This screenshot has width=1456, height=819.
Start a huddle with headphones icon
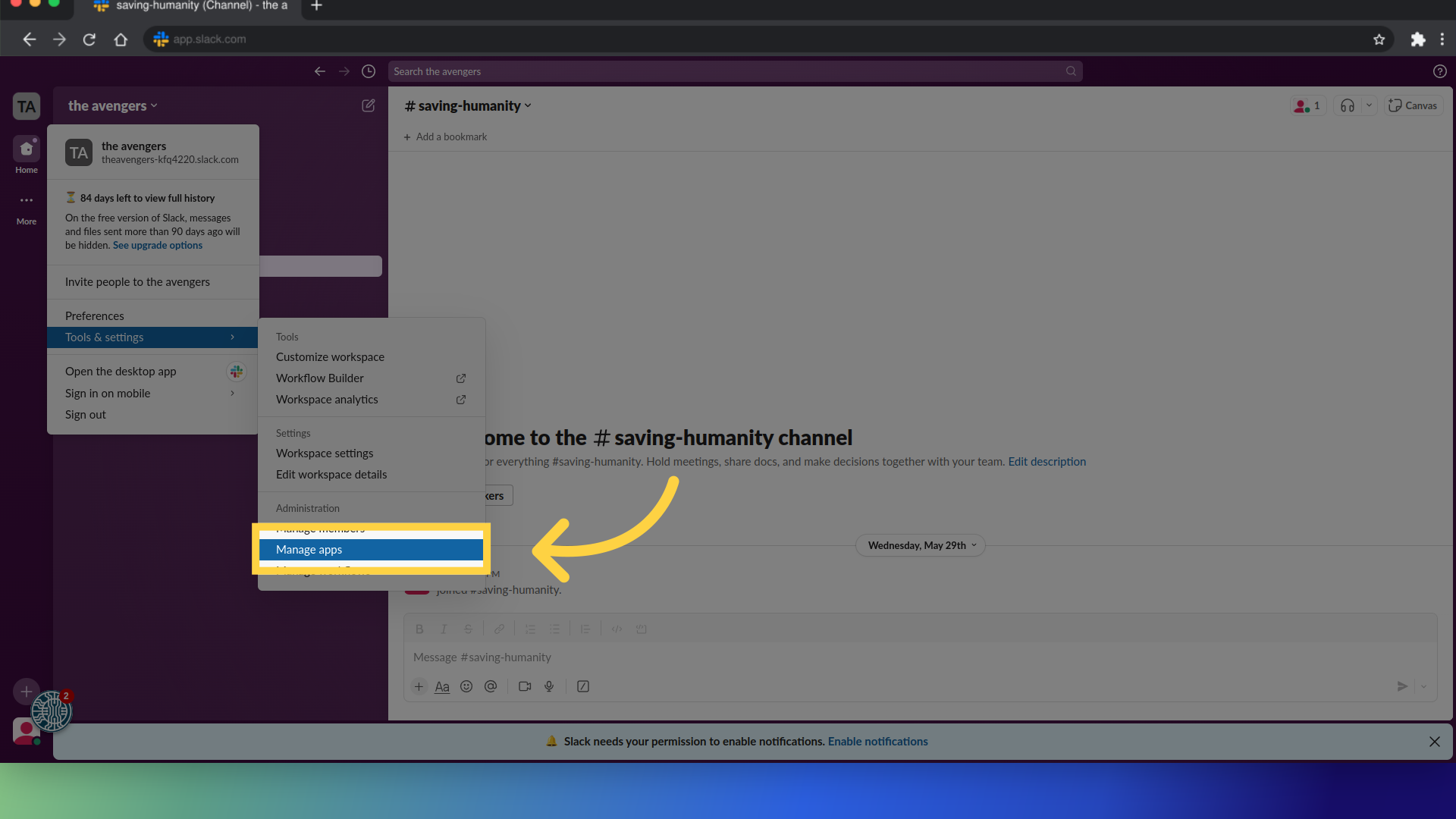tap(1347, 105)
